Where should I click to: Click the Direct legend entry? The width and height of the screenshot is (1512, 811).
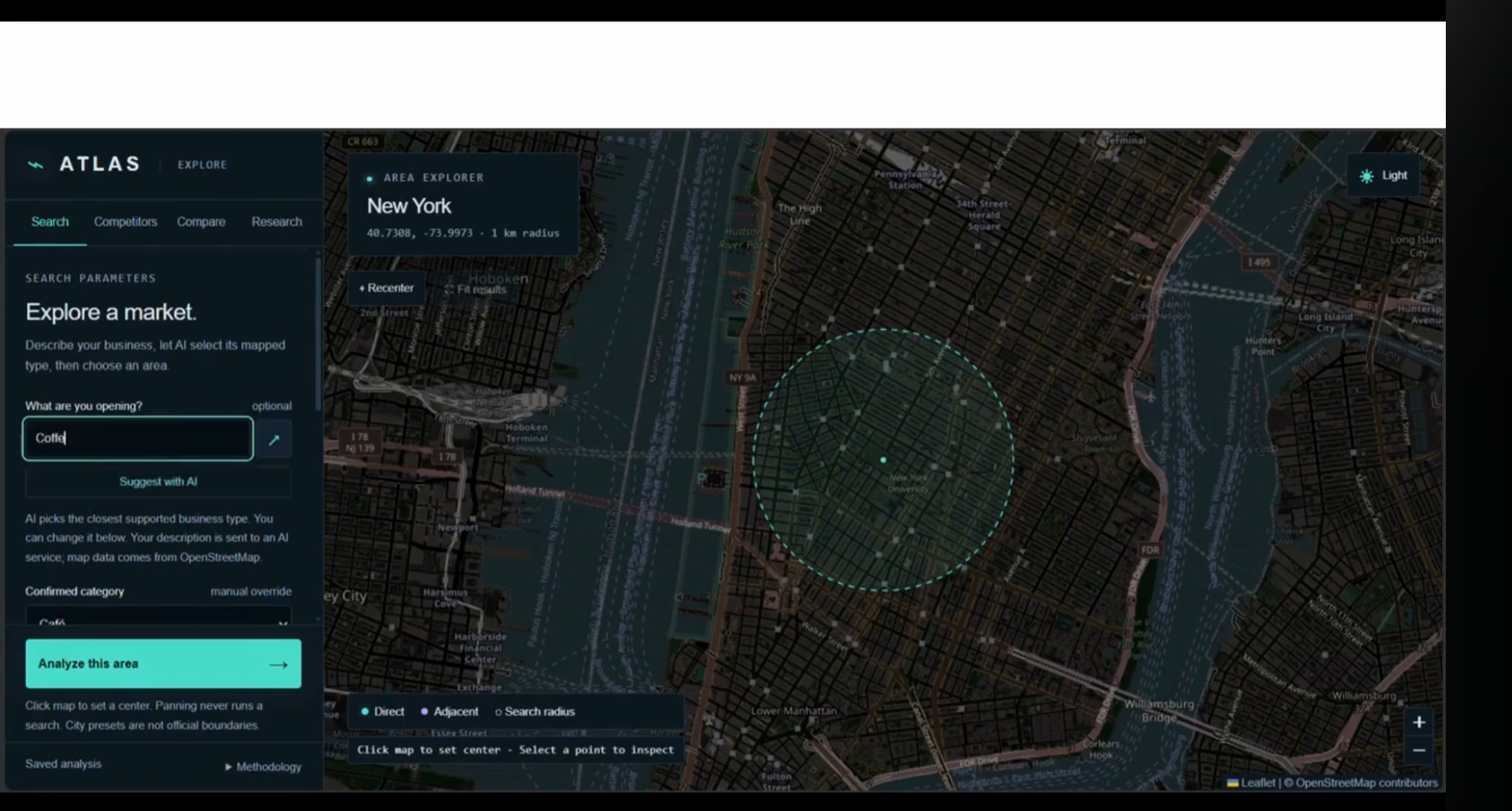pyautogui.click(x=383, y=712)
